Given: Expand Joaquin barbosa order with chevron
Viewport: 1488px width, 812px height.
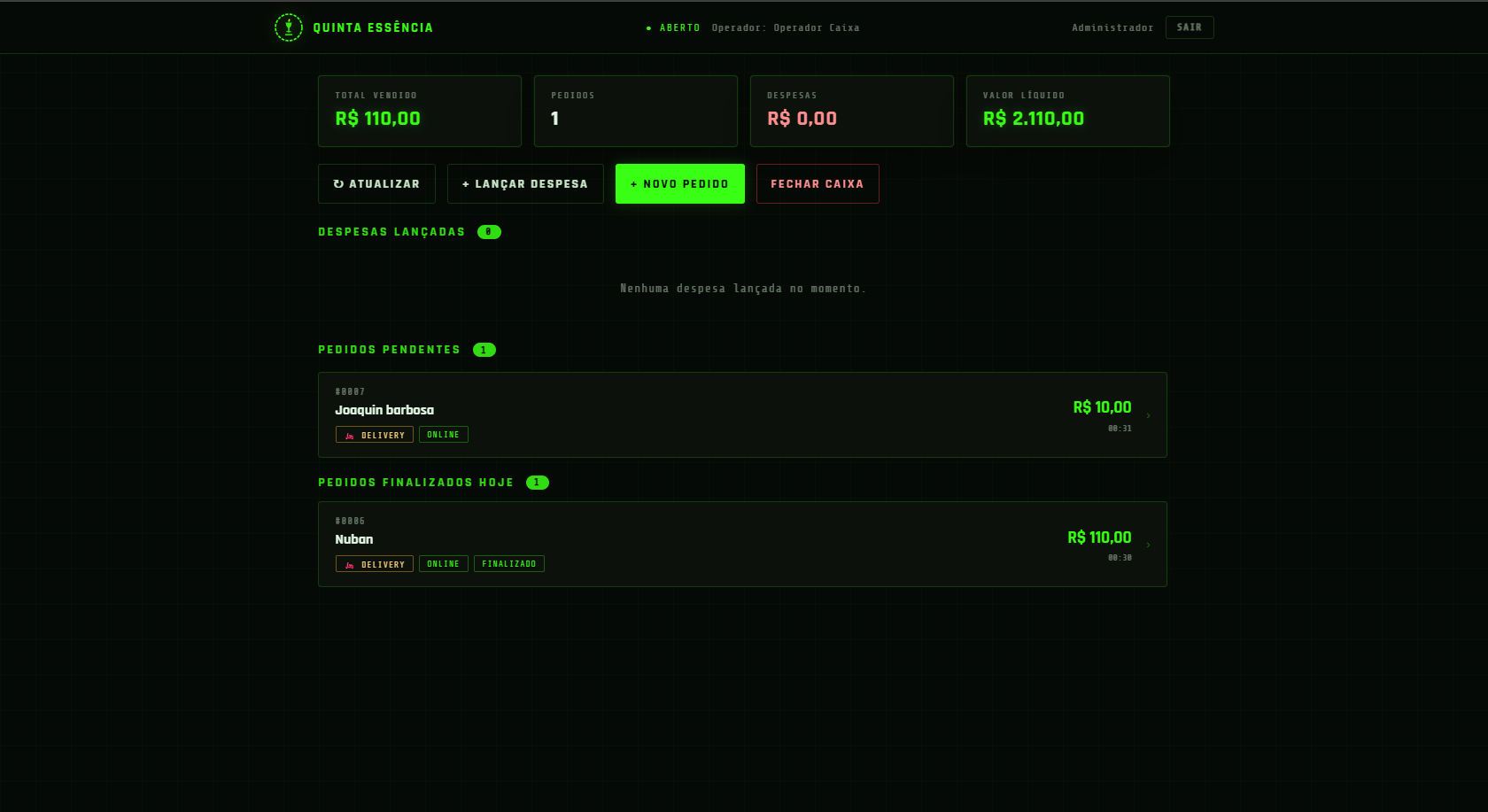Looking at the screenshot, I should [x=1148, y=415].
